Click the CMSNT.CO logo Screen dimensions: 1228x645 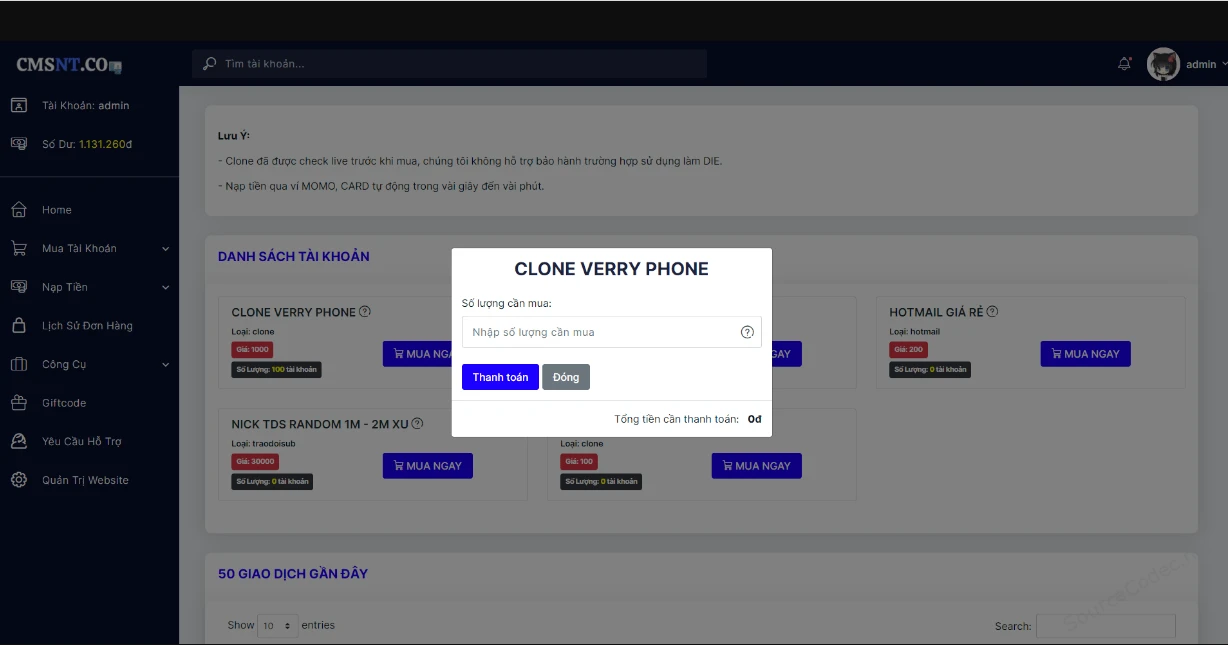[x=68, y=65]
